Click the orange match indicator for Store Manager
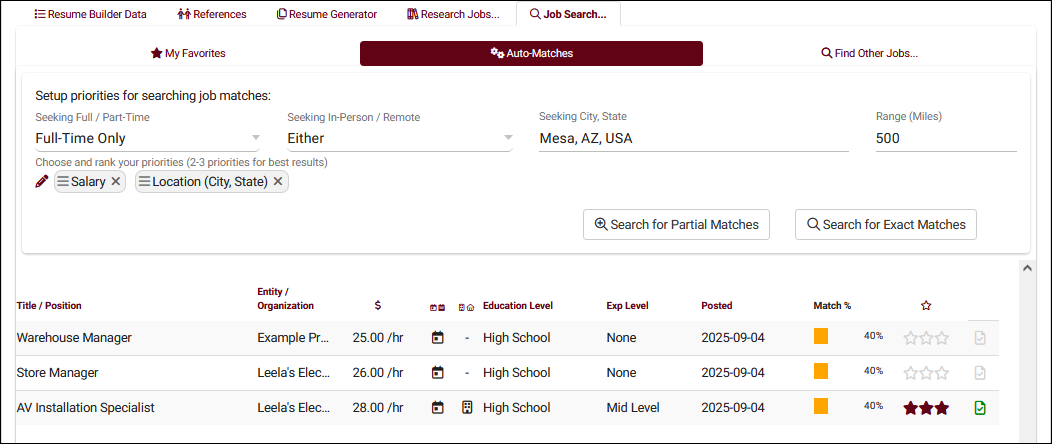The height and width of the screenshot is (444, 1052). tap(821, 372)
